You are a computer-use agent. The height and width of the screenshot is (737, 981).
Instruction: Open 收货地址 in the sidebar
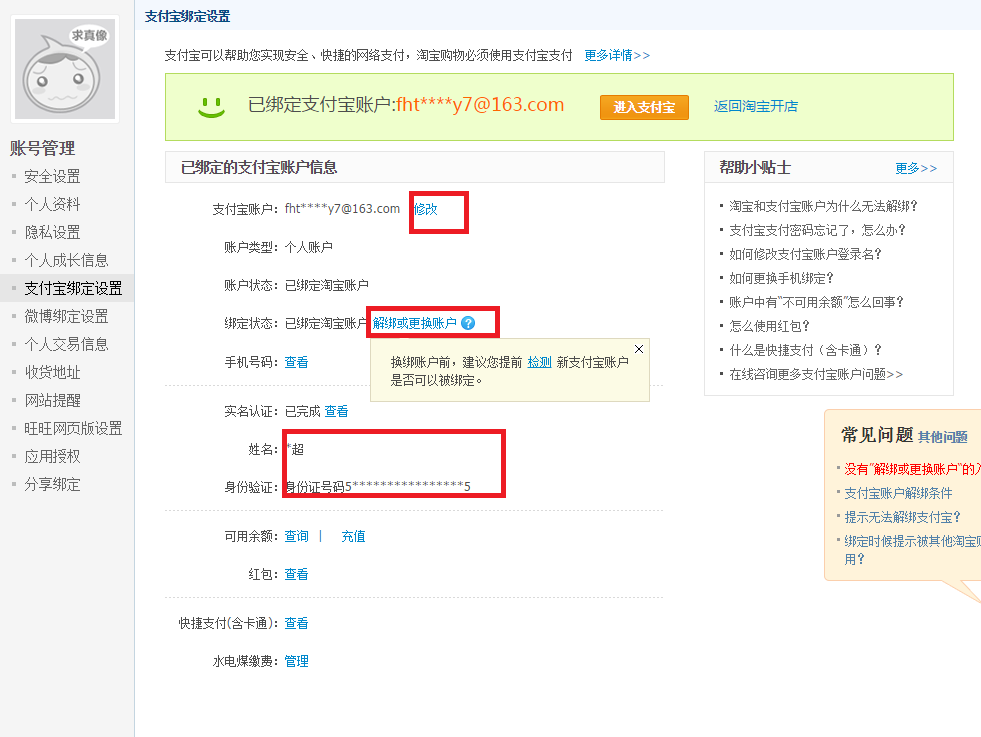click(x=53, y=372)
